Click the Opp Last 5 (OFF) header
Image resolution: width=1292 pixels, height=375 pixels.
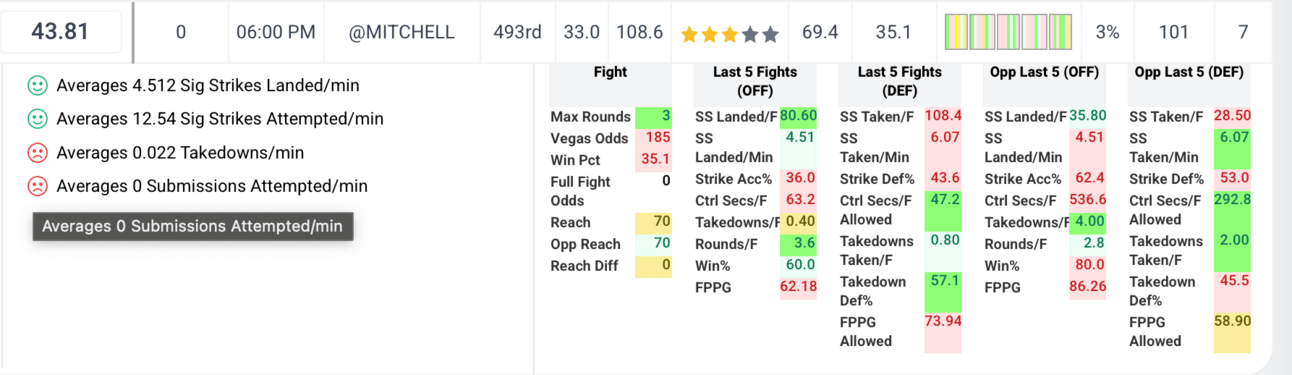click(x=1044, y=72)
